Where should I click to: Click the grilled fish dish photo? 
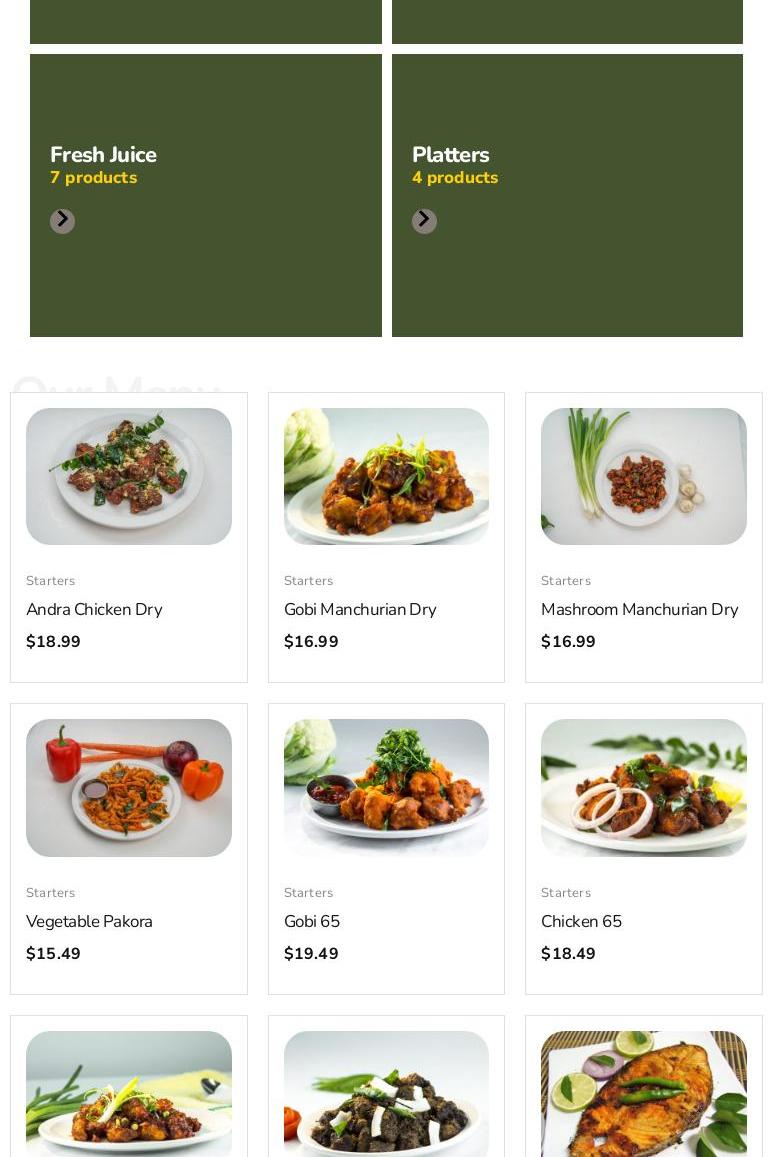643,1093
